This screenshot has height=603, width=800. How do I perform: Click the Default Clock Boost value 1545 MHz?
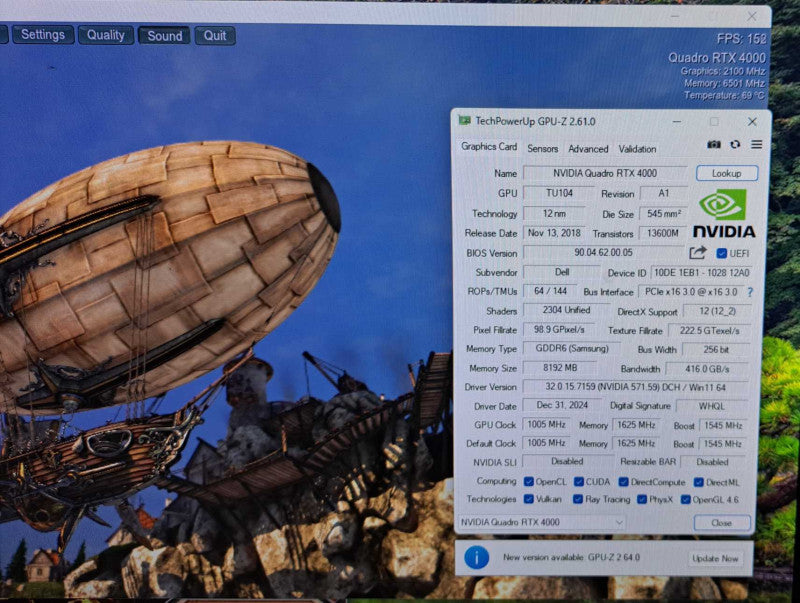723,444
